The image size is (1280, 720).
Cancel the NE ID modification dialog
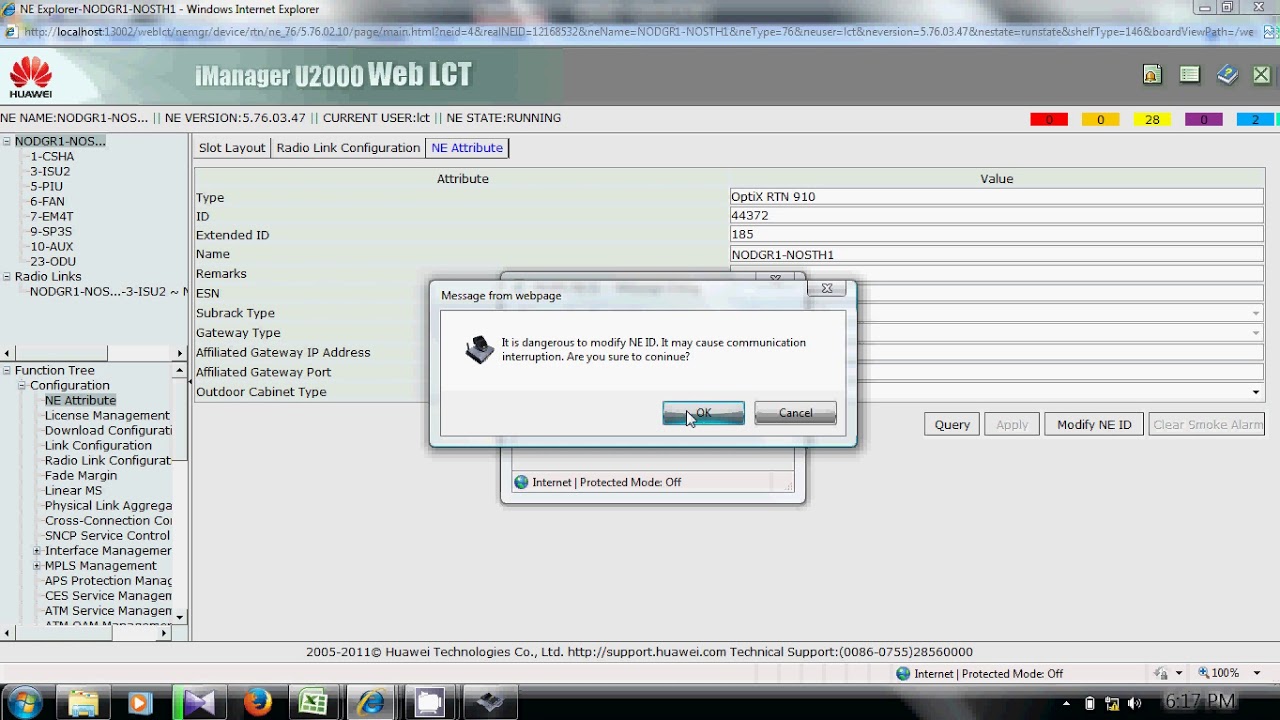point(795,413)
